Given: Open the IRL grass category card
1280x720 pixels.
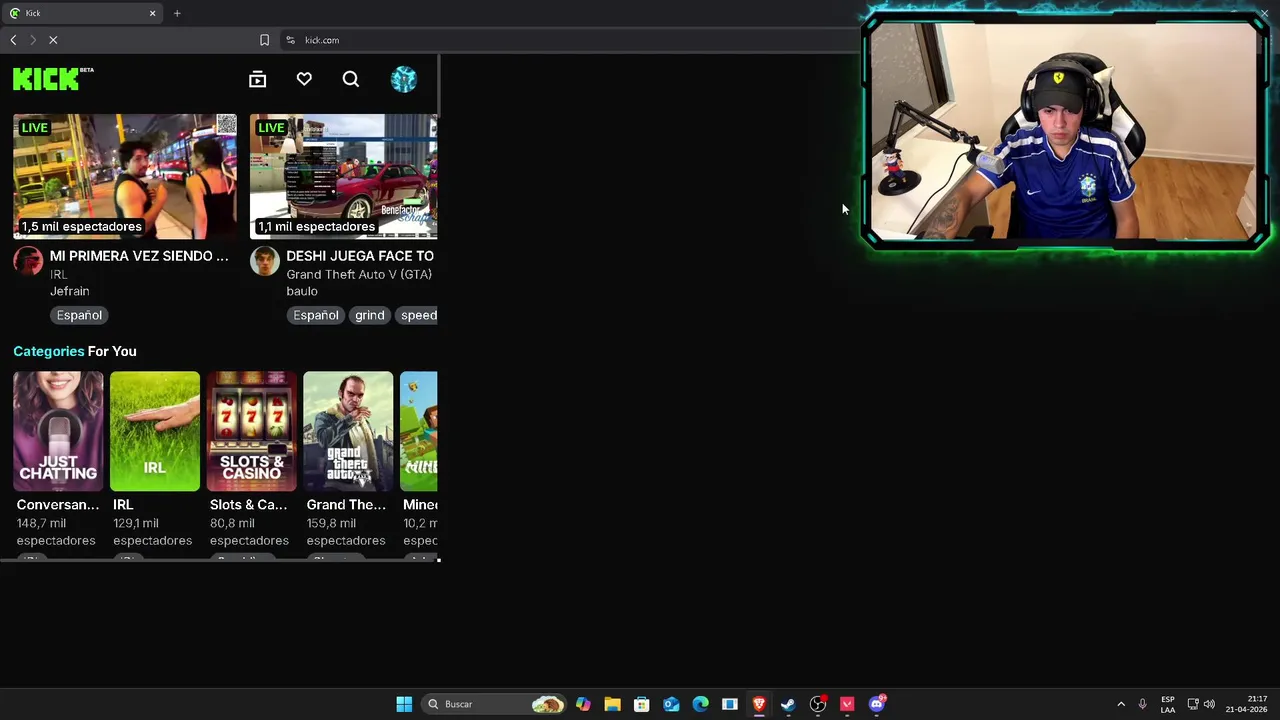Looking at the screenshot, I should 155,431.
